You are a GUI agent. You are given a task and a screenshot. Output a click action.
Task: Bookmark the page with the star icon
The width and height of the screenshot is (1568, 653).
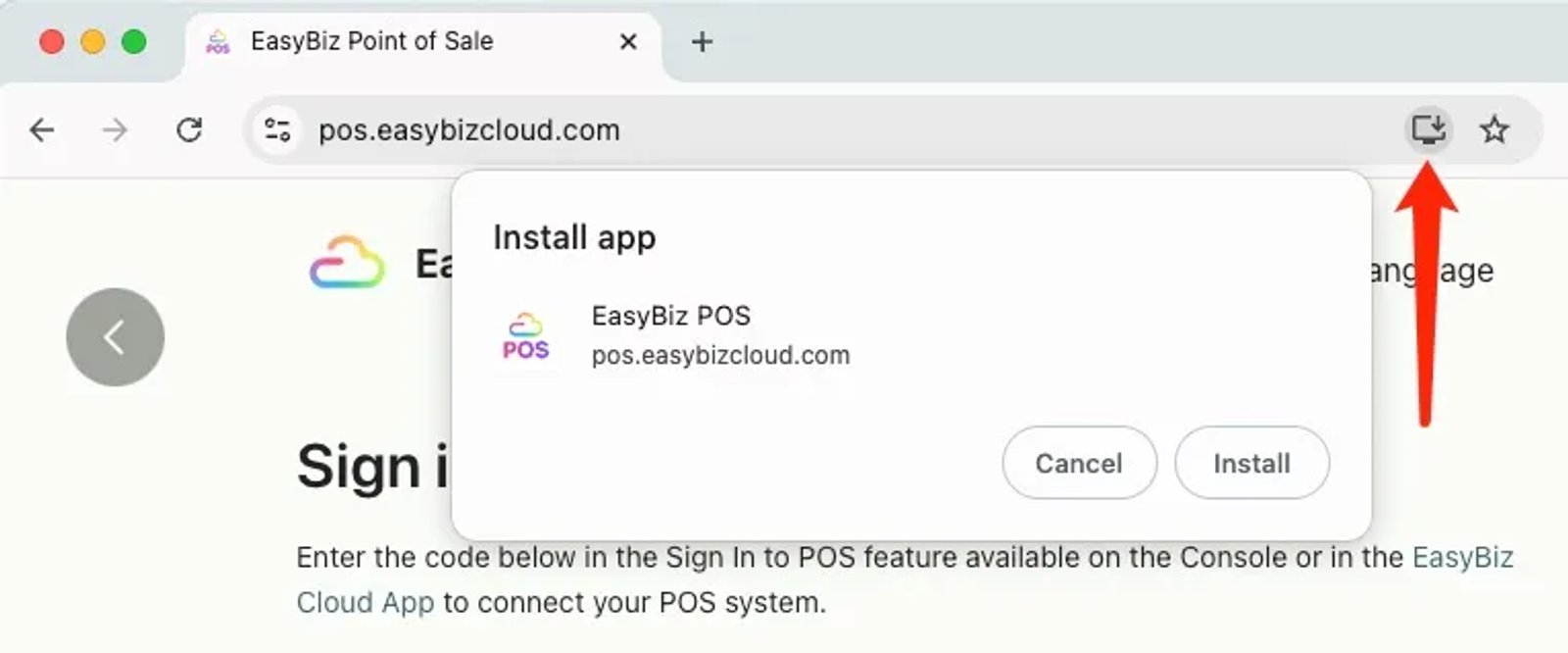[1495, 128]
